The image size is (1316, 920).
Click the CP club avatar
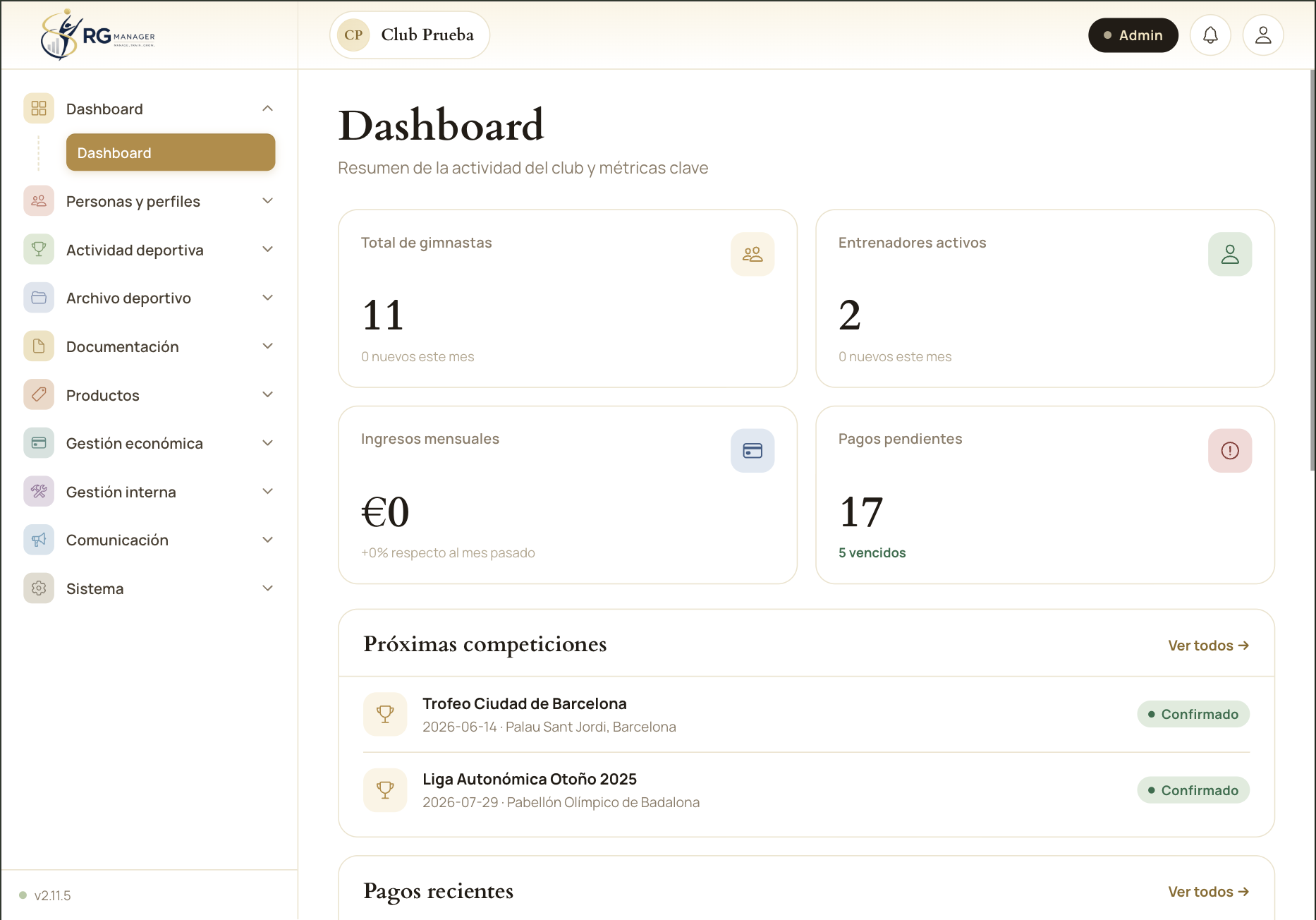353,35
